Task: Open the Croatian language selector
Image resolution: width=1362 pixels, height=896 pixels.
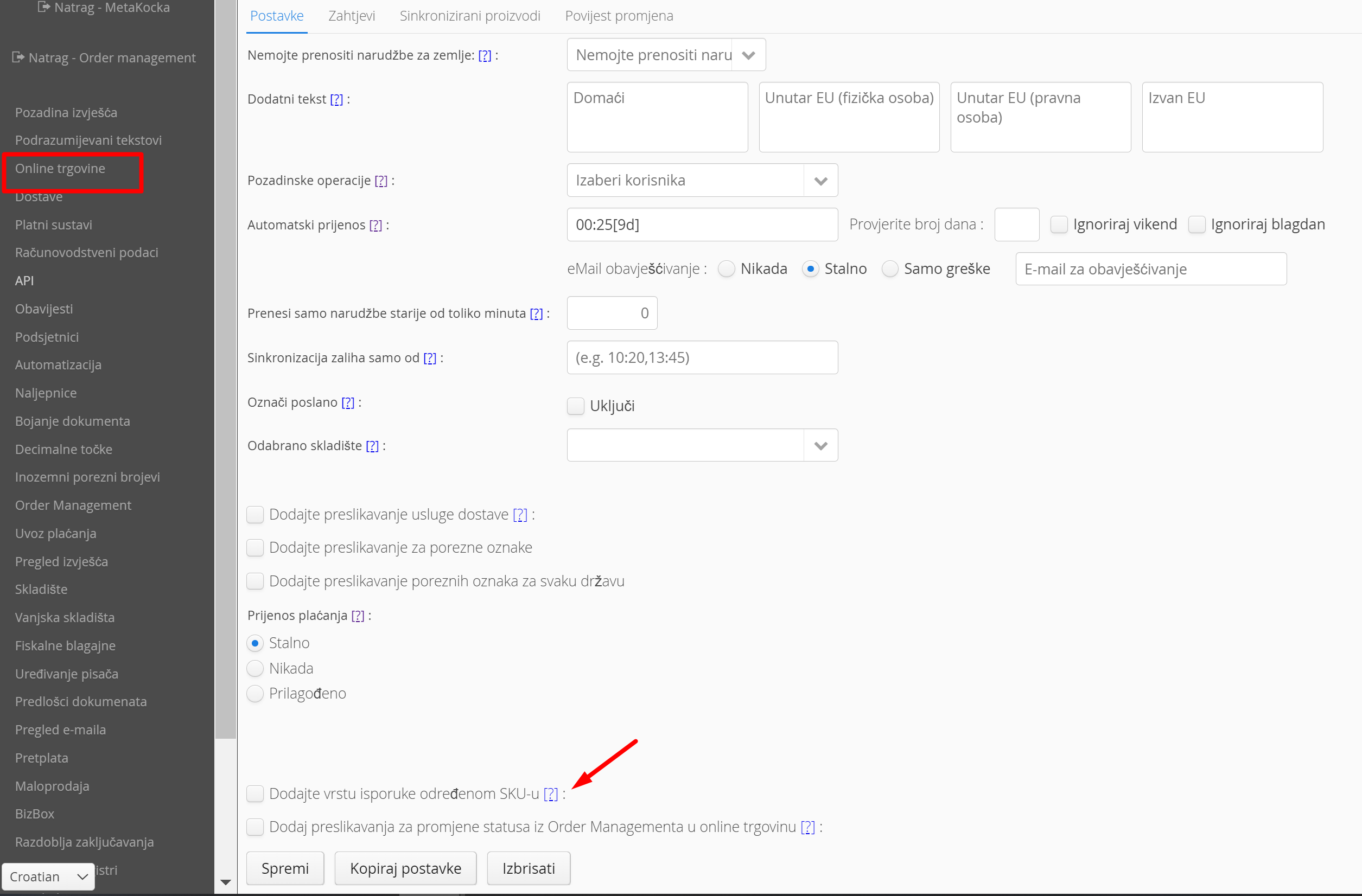Action: pyautogui.click(x=48, y=876)
